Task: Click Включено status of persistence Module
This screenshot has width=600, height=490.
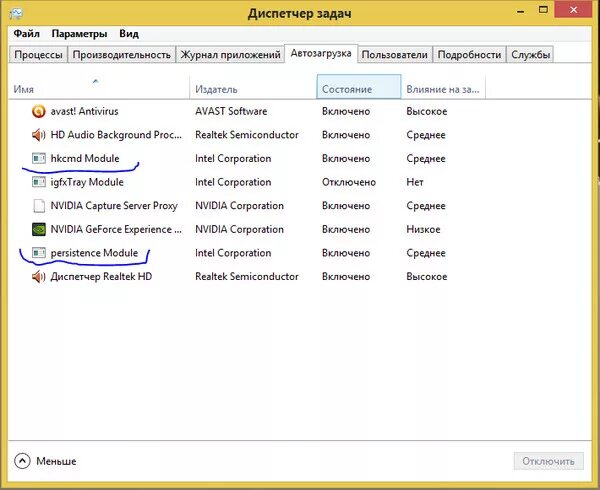Action: pyautogui.click(x=346, y=253)
